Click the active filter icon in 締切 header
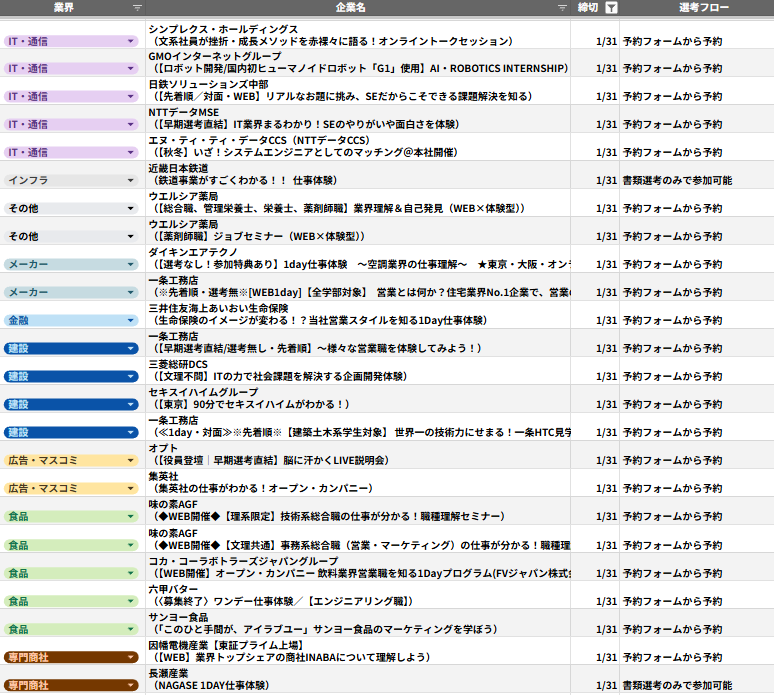 click(611, 7)
